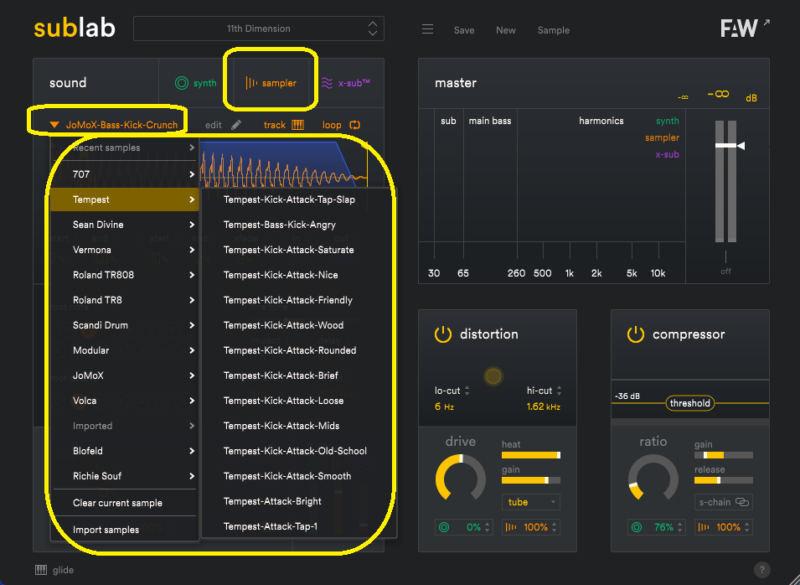Click the s-chain link icon
800x585 pixels.
click(x=741, y=502)
